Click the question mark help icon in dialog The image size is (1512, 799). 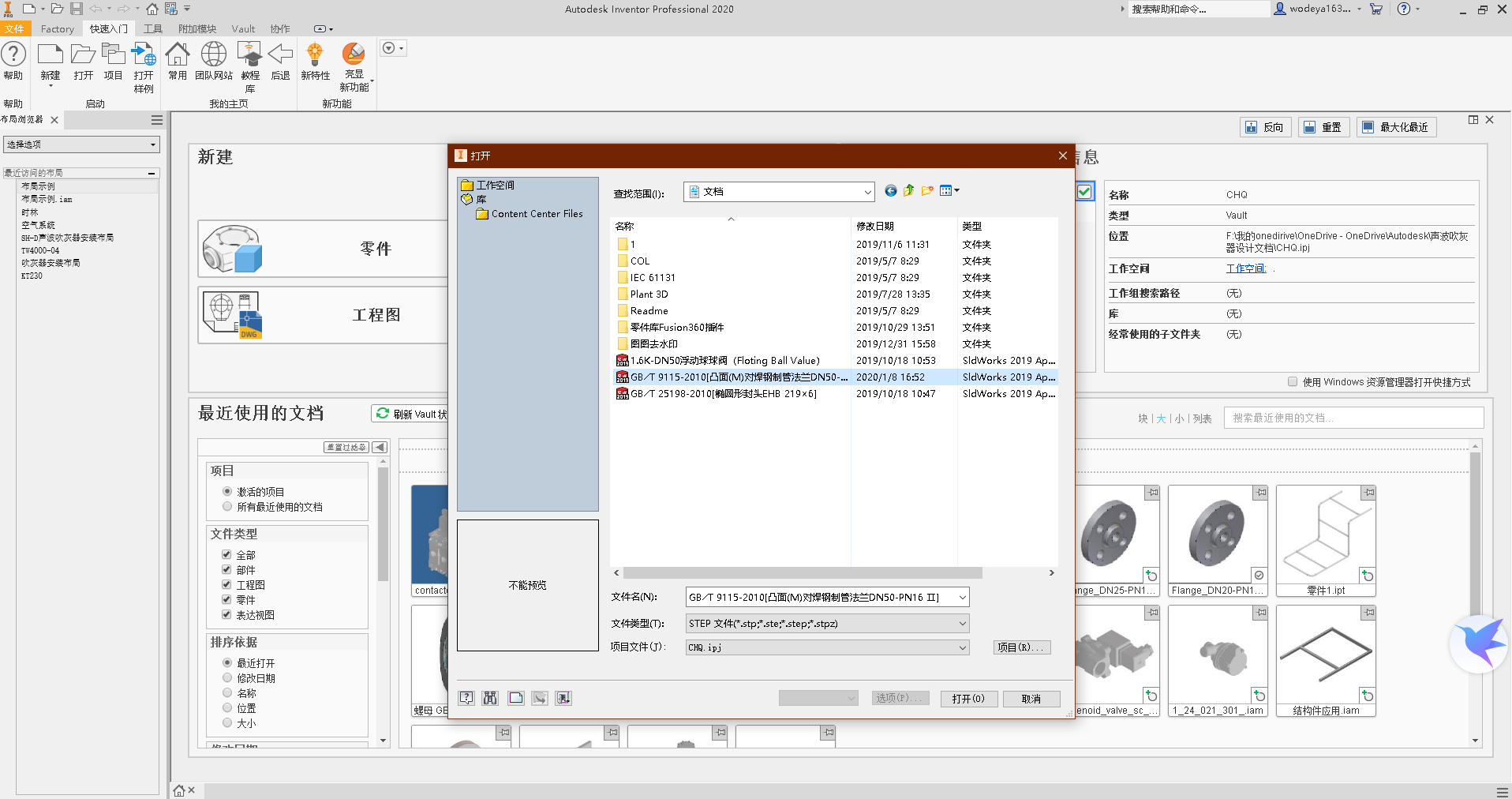click(x=467, y=698)
